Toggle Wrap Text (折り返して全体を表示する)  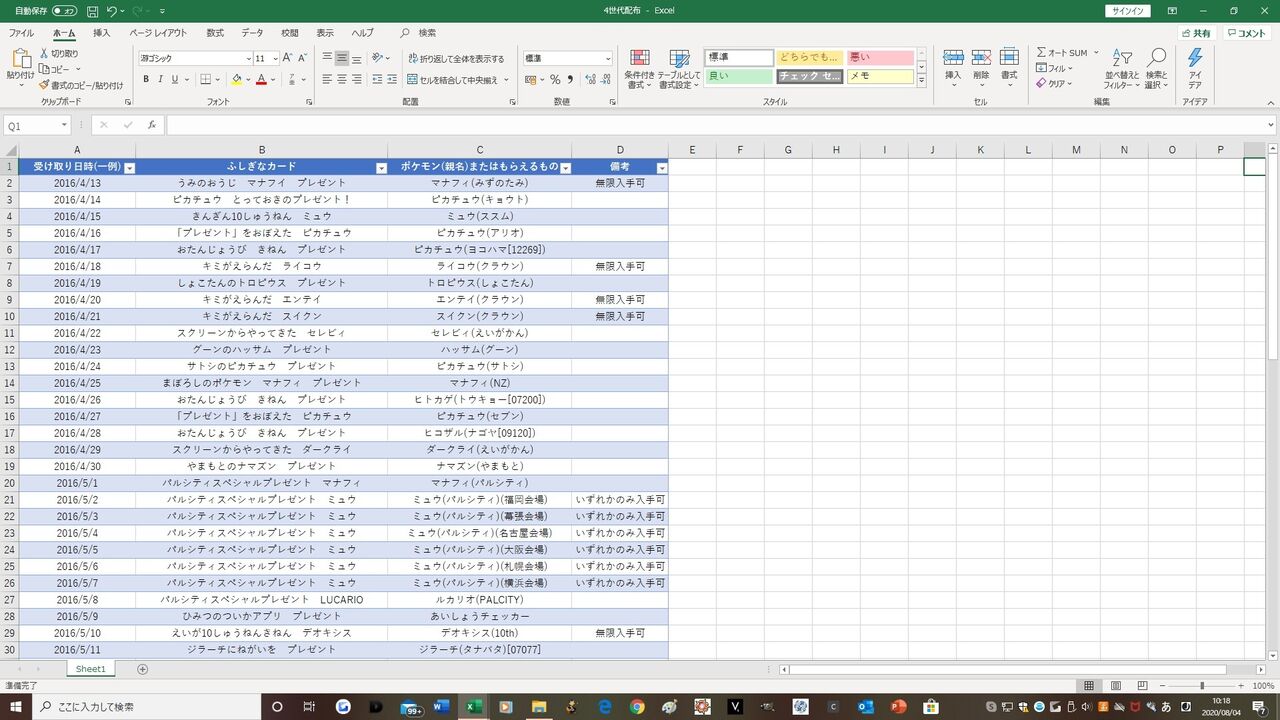(456, 59)
